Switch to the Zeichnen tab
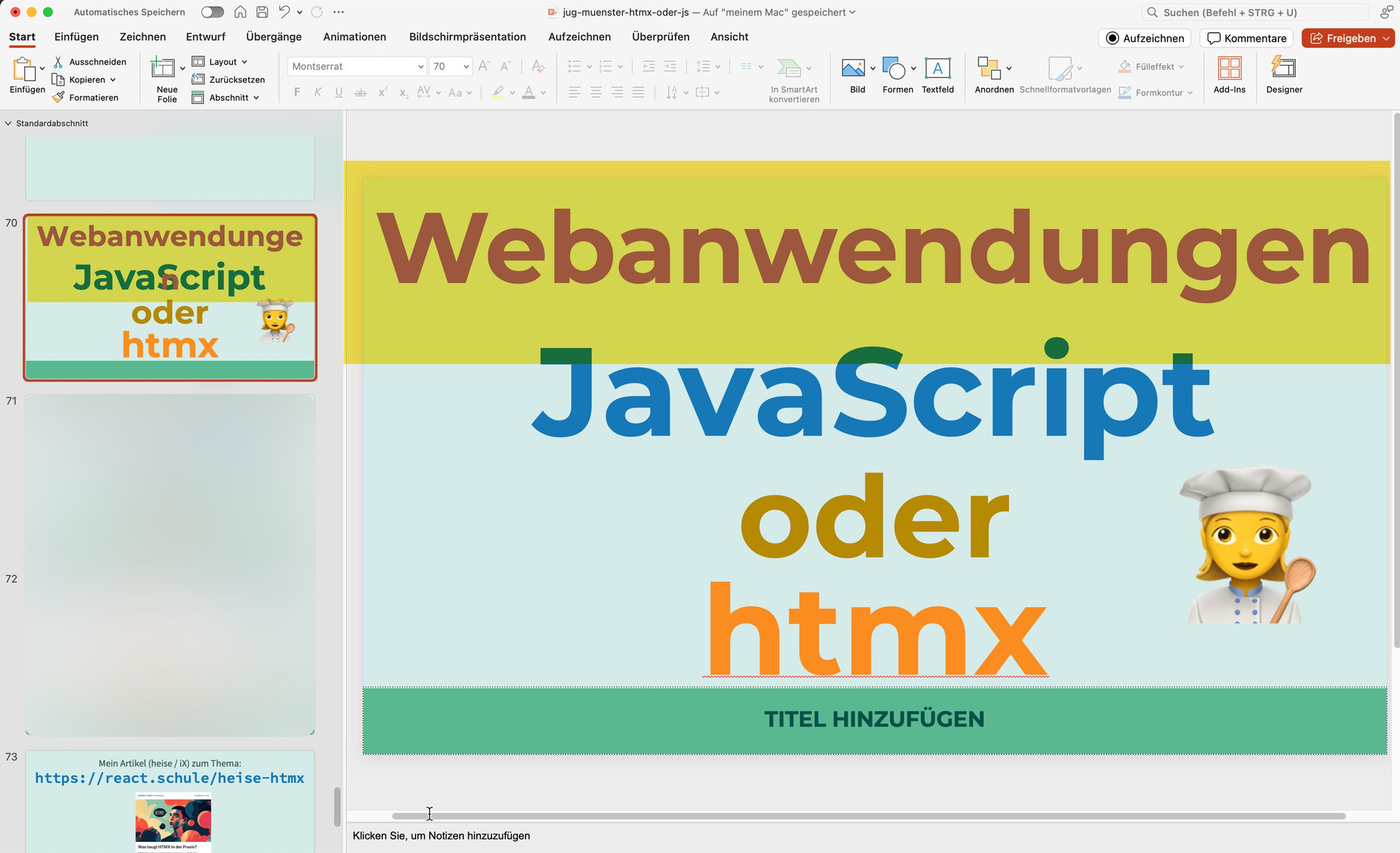1400x853 pixels. click(143, 36)
